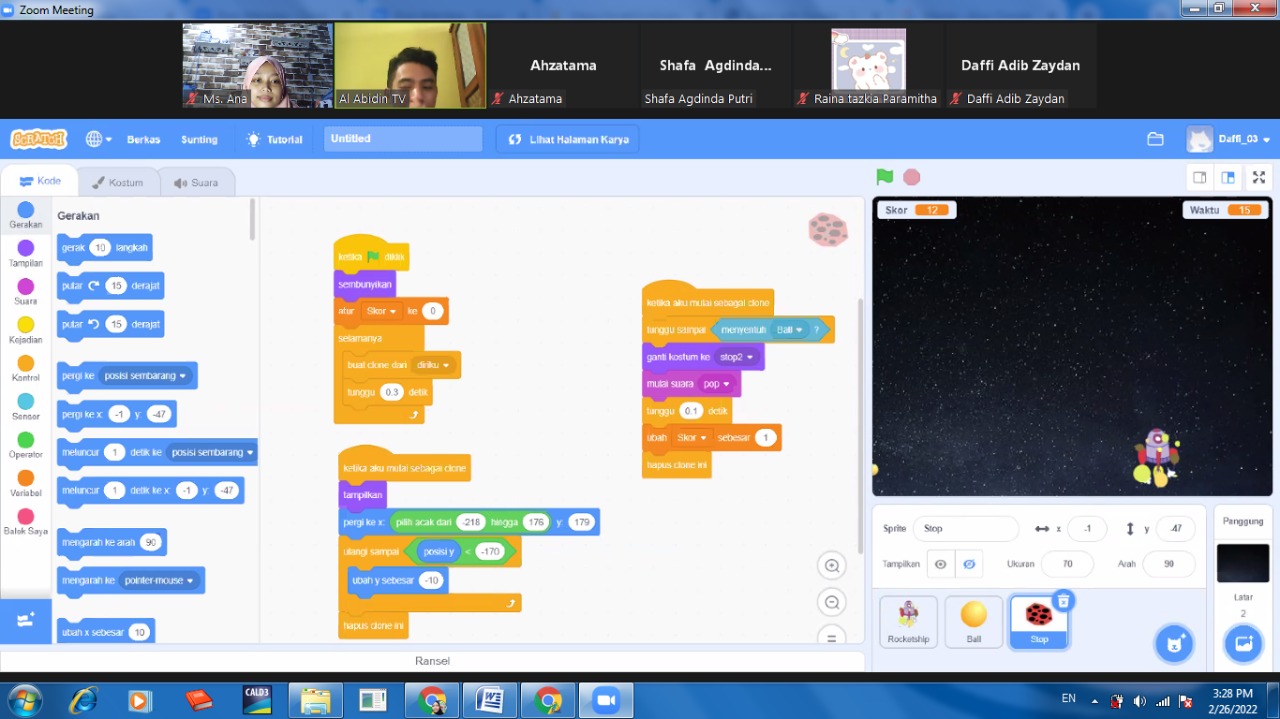Select the Kontrol block category
The height and width of the screenshot is (719, 1280).
point(26,369)
